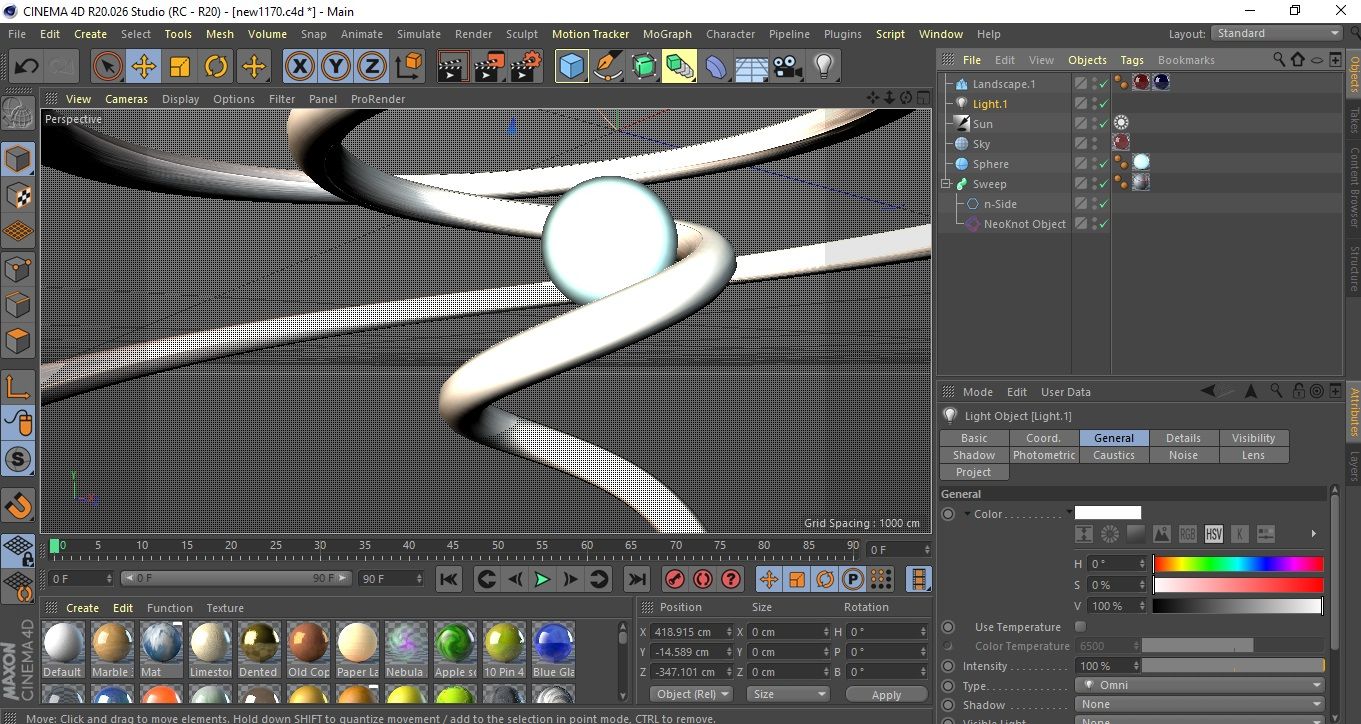The width and height of the screenshot is (1361, 724).
Task: Toggle Sweep object enable checkmark
Action: point(1103,184)
